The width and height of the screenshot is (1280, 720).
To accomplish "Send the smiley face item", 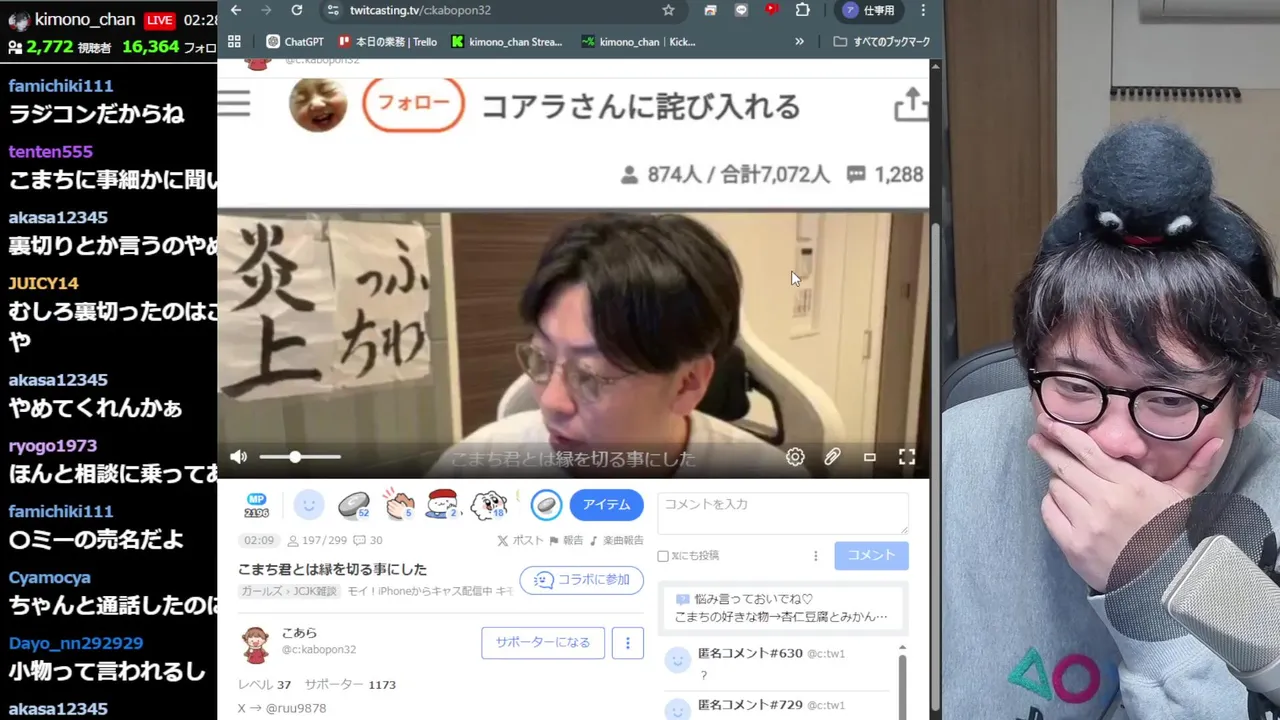I will [x=309, y=505].
